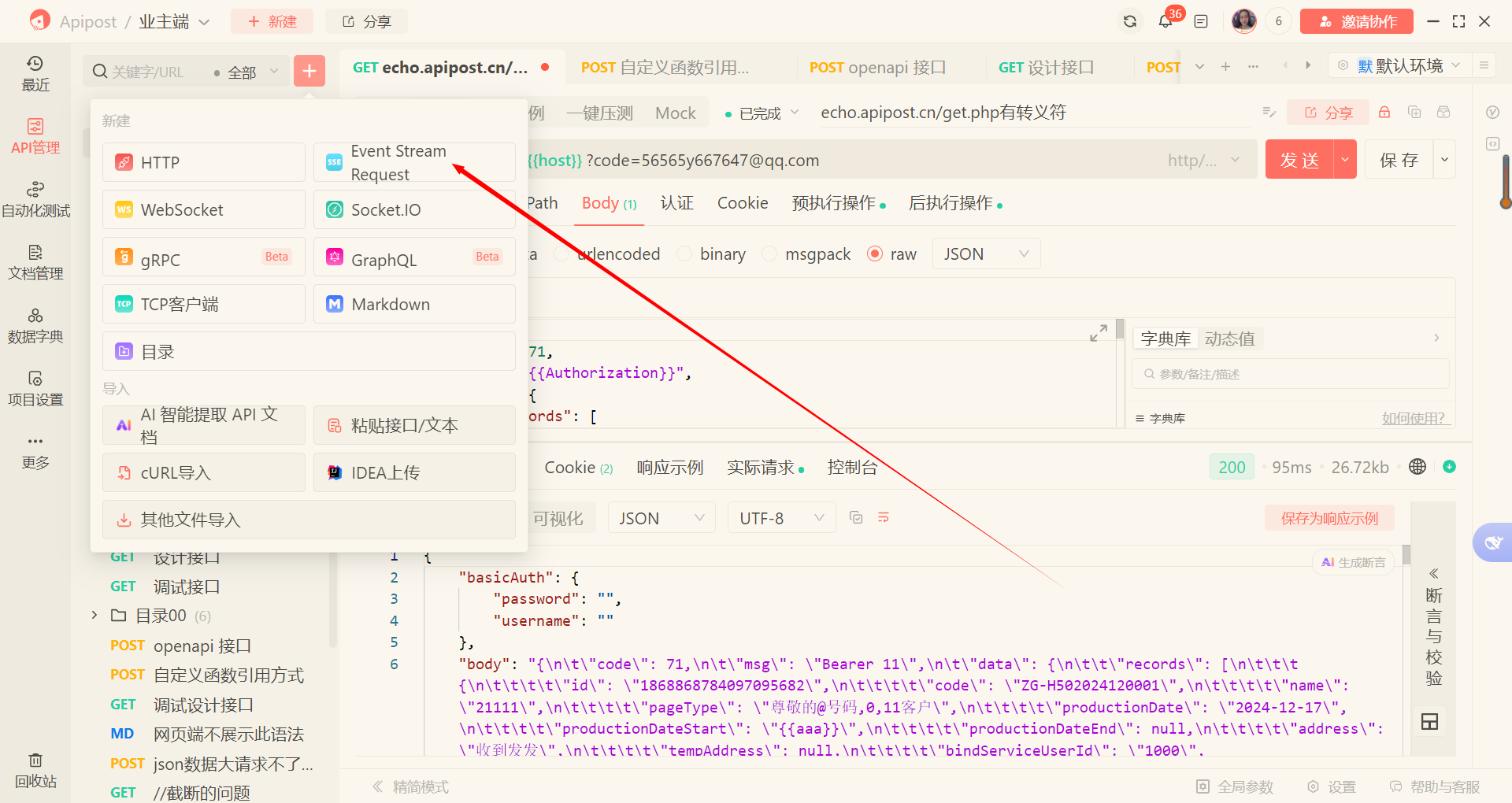Focus the 关键字/URL search field

tap(147, 72)
